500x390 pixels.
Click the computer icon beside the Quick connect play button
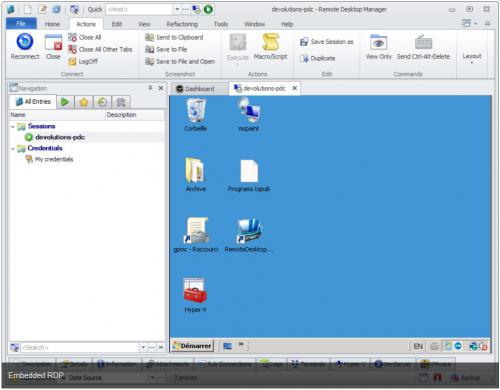pos(197,9)
